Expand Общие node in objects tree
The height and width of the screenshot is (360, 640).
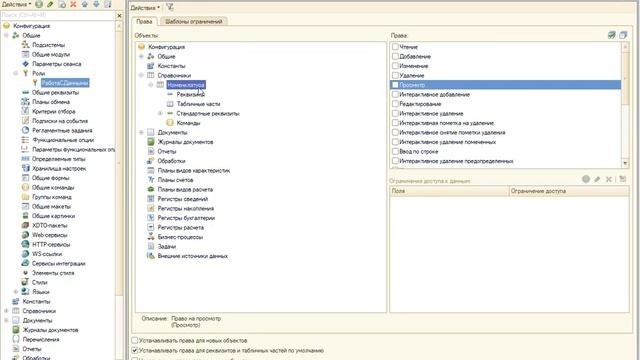(141, 56)
